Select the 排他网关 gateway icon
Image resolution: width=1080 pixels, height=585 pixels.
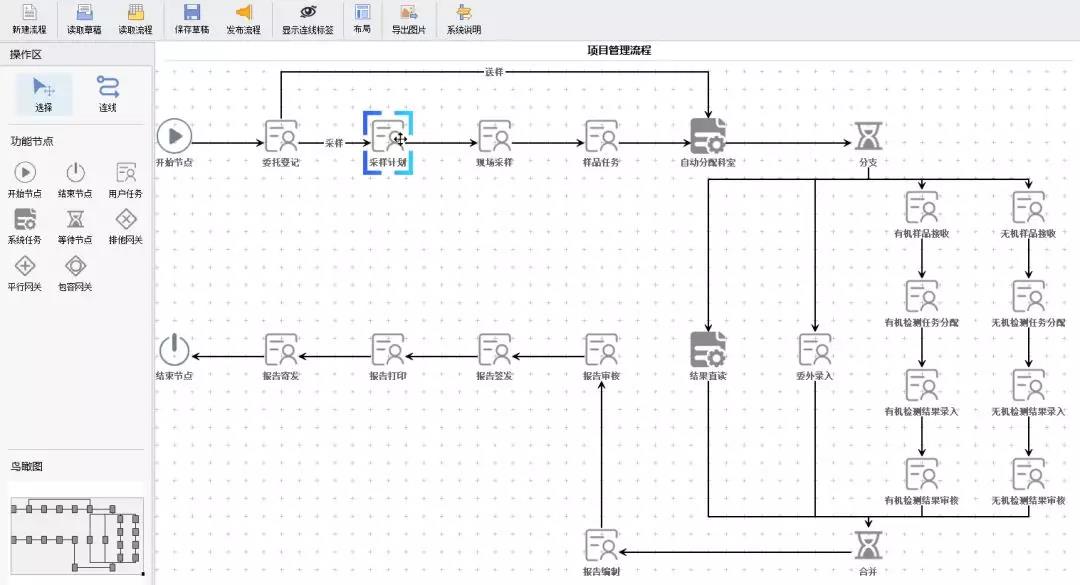(x=125, y=224)
